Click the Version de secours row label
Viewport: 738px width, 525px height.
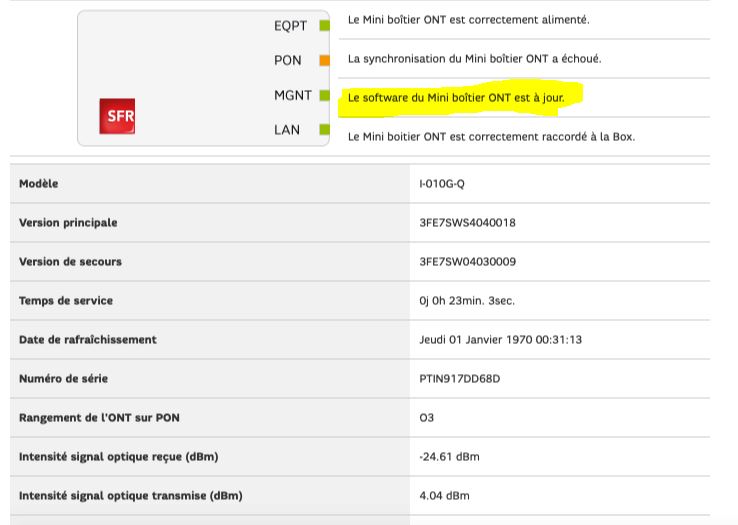click(70, 262)
